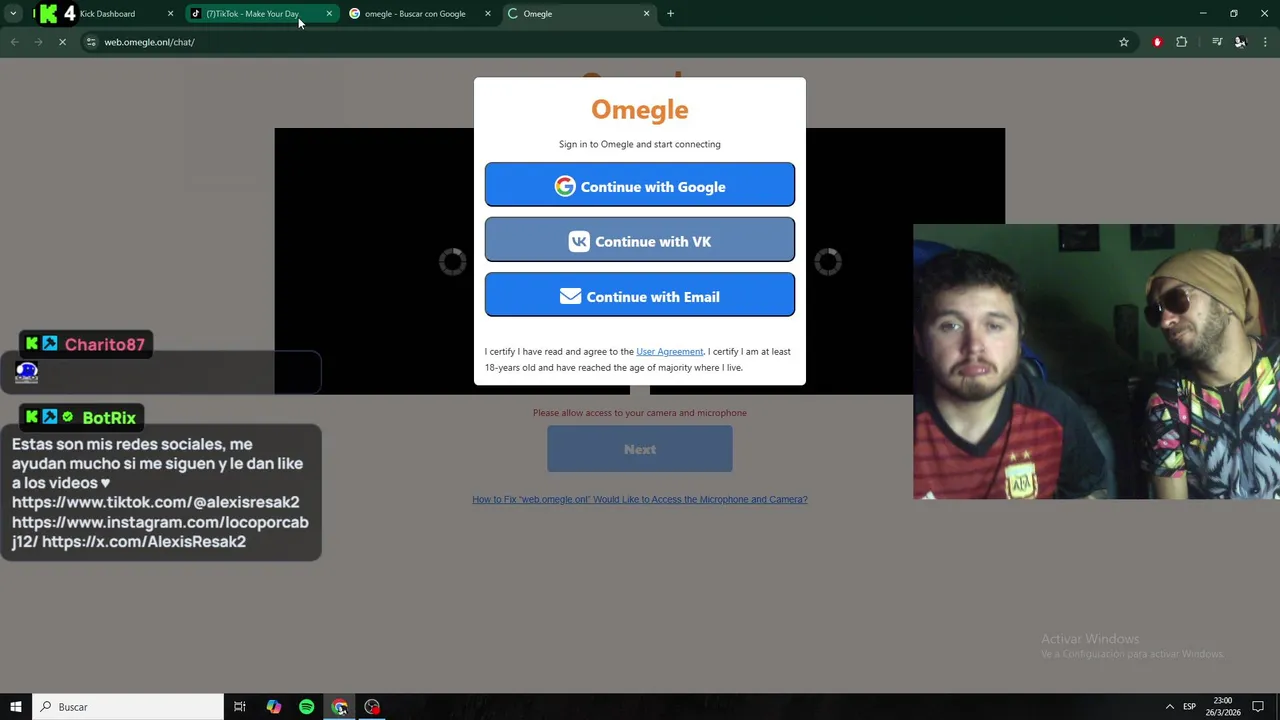This screenshot has height=720, width=1280.
Task: Focus the address bar with web.omegle.onl URL
Action: click(600, 42)
